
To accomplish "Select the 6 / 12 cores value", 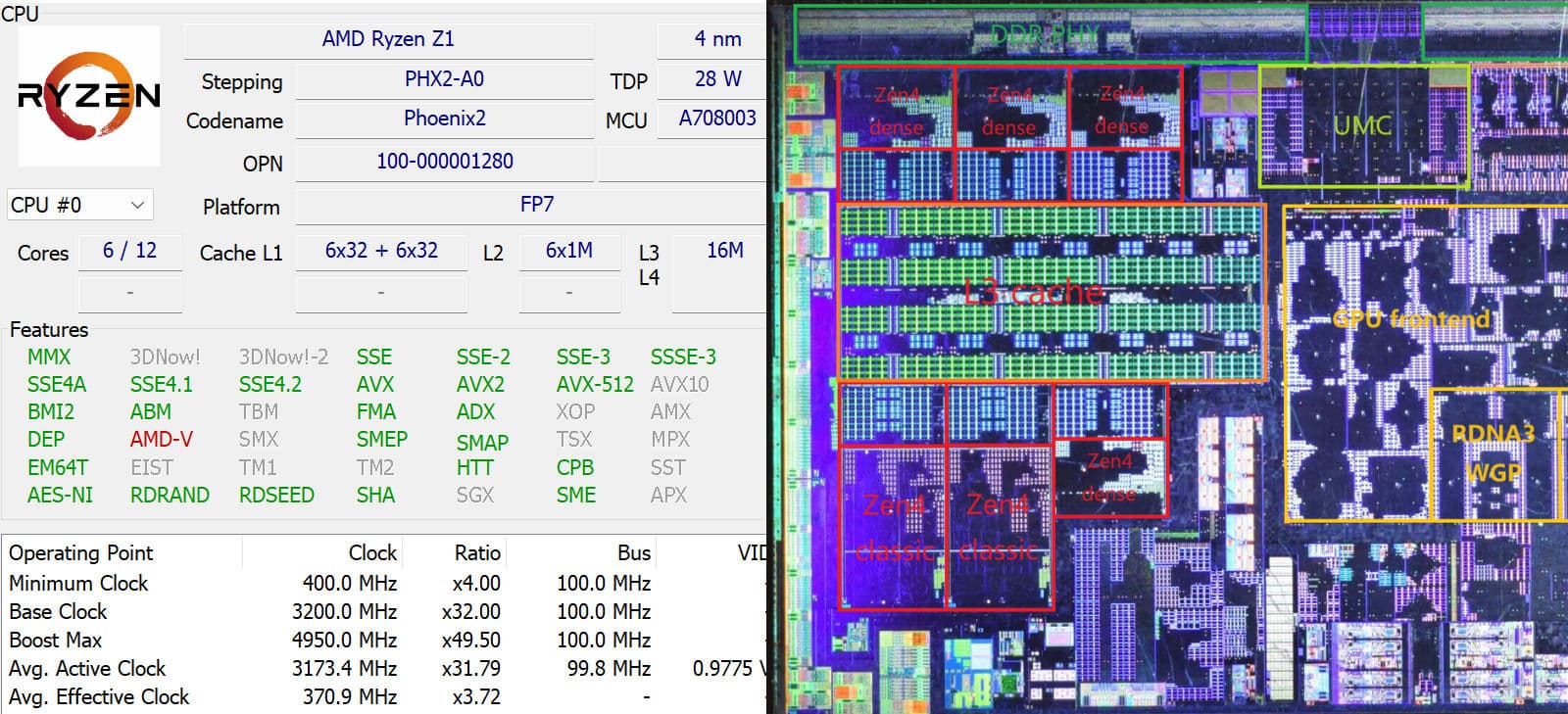I will (x=129, y=251).
